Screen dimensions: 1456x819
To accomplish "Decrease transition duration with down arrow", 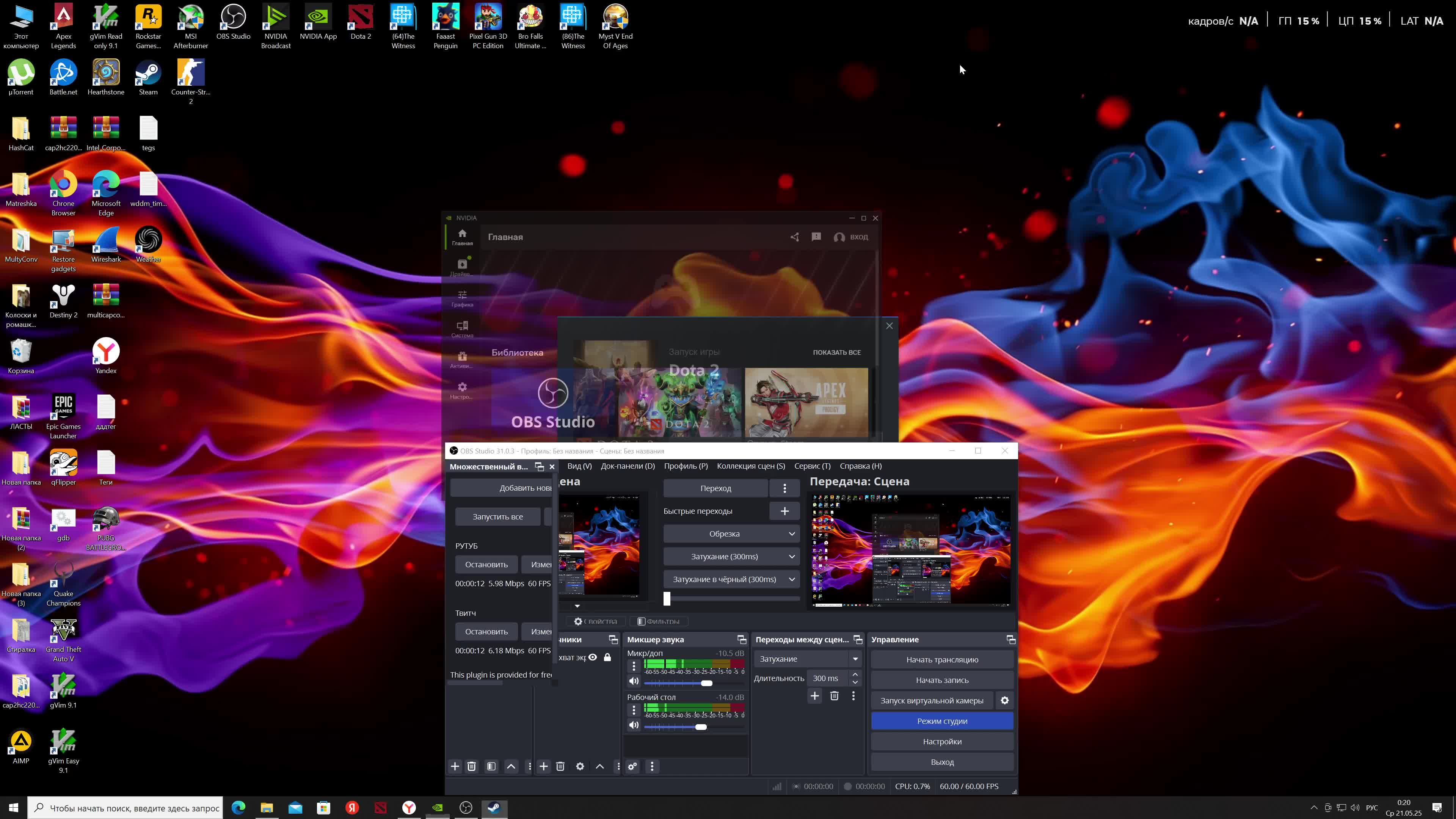I will [x=855, y=682].
